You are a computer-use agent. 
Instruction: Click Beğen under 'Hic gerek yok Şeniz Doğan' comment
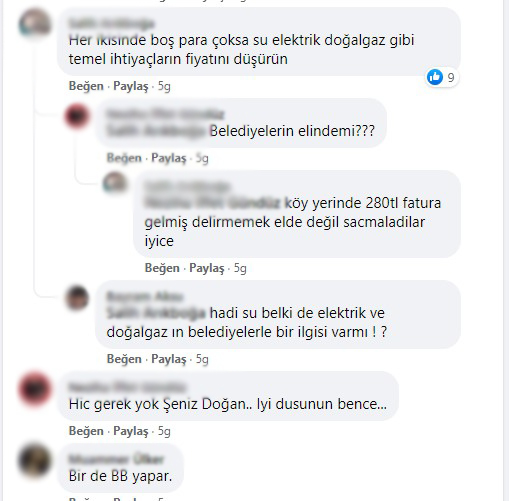point(86,431)
